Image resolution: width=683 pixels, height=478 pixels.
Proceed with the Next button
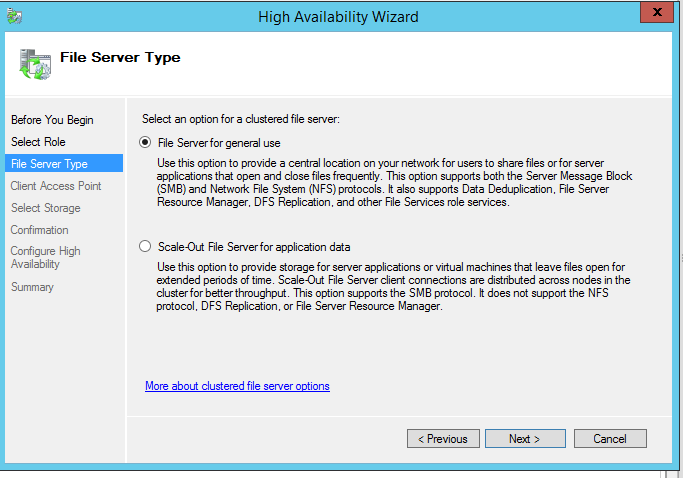(x=524, y=438)
